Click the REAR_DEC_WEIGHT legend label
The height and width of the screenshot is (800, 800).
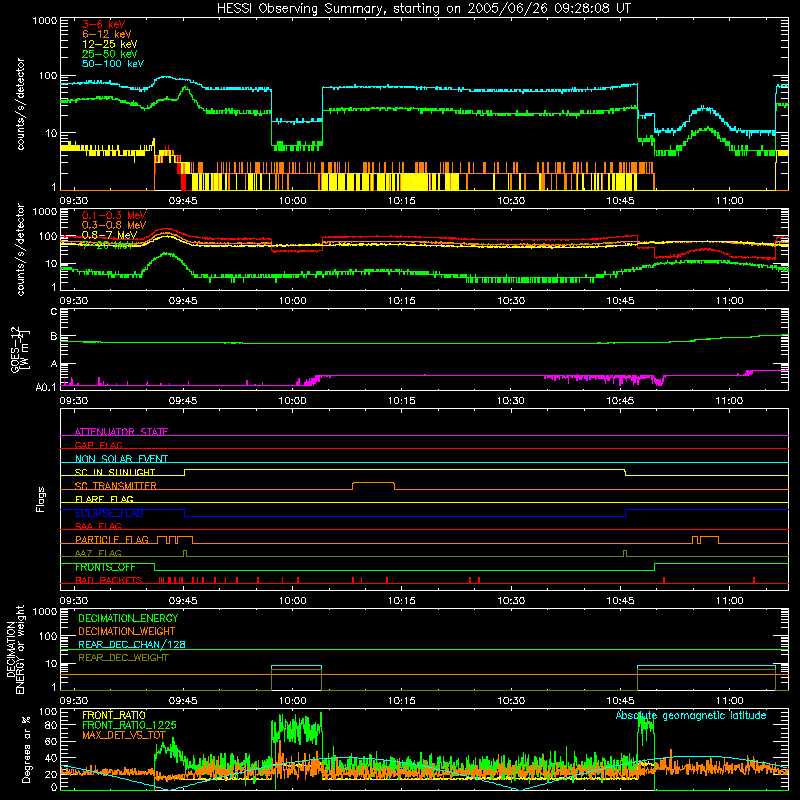[123, 658]
